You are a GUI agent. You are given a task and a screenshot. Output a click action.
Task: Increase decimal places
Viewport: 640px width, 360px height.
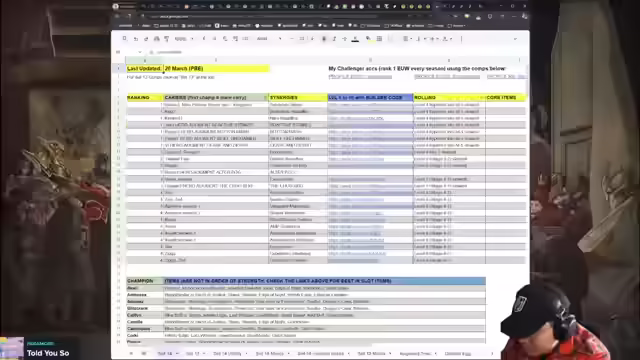point(235,39)
